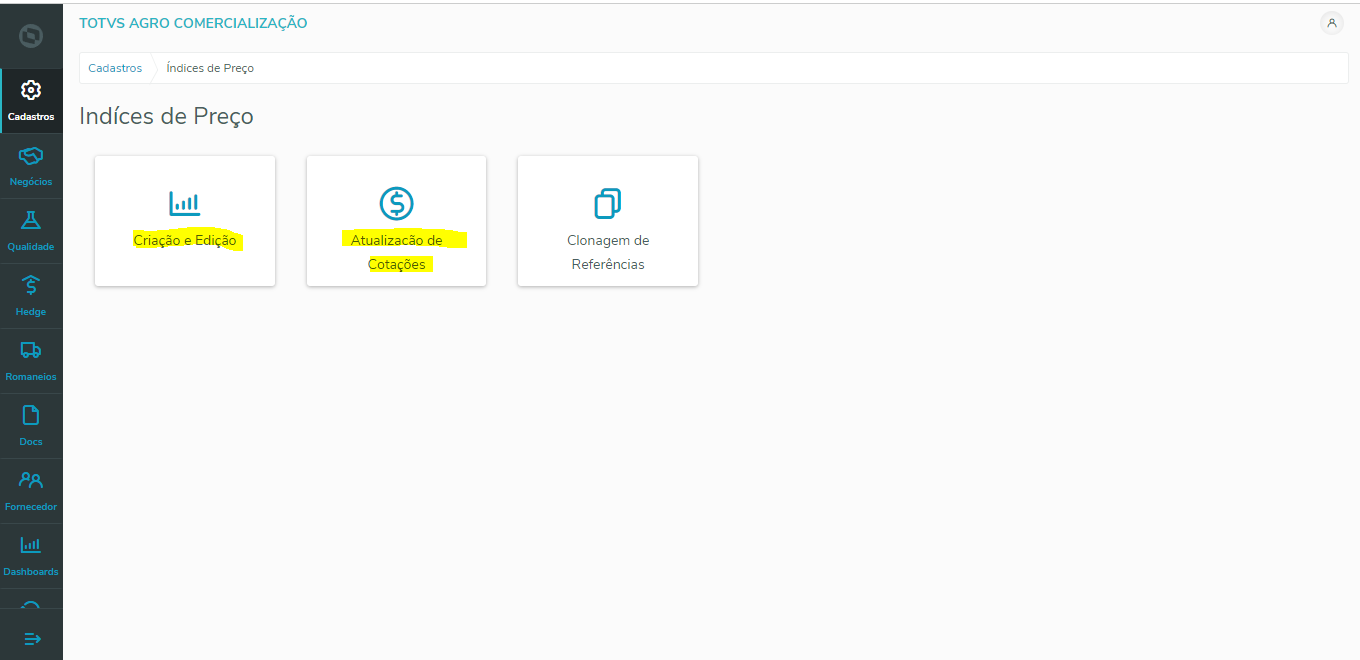1360x660 pixels.
Task: Click the Índices de Preço breadcrumb item
Action: (x=210, y=68)
